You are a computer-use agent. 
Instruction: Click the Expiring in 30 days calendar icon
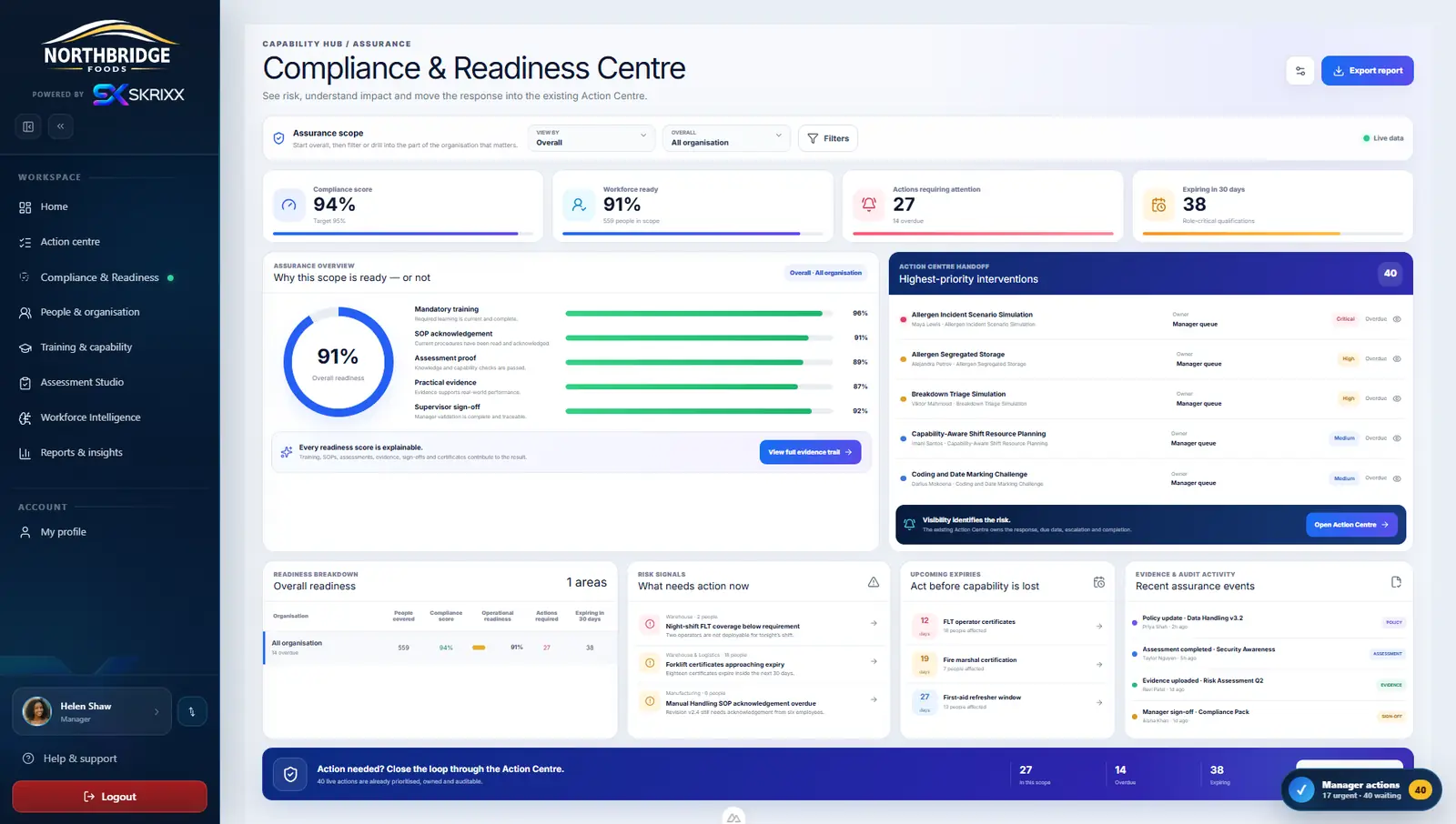(1158, 206)
